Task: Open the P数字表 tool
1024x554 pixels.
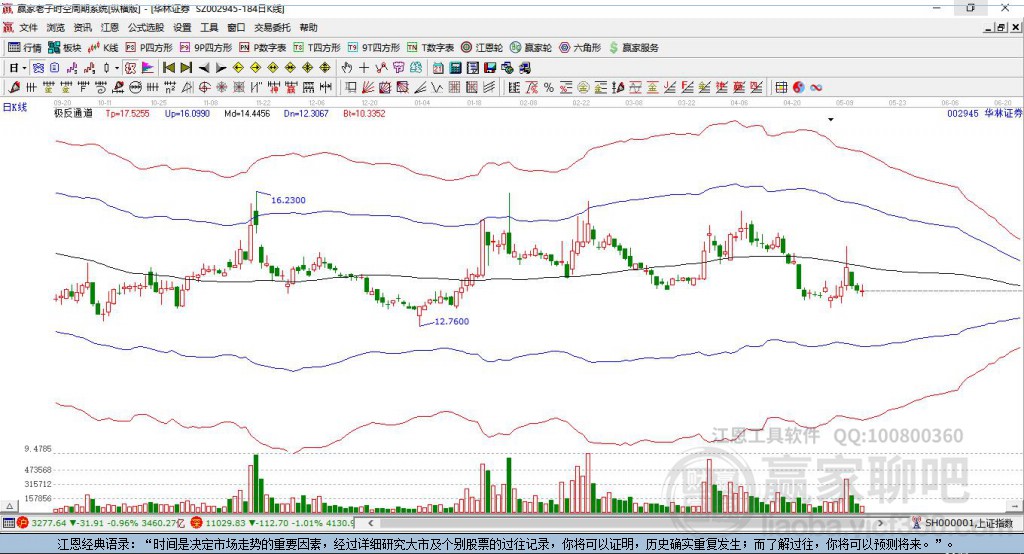Action: (263, 48)
